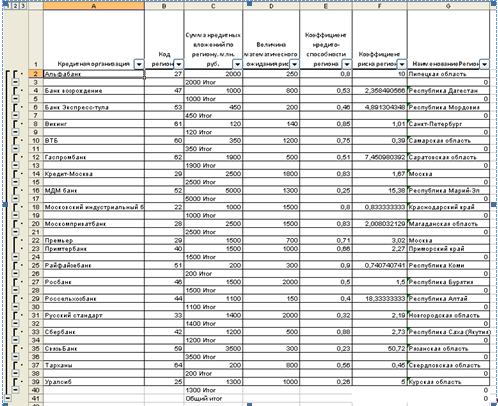Viewport: 498px width, 406px height.
Task: Select row 2 header
Action: [36, 74]
